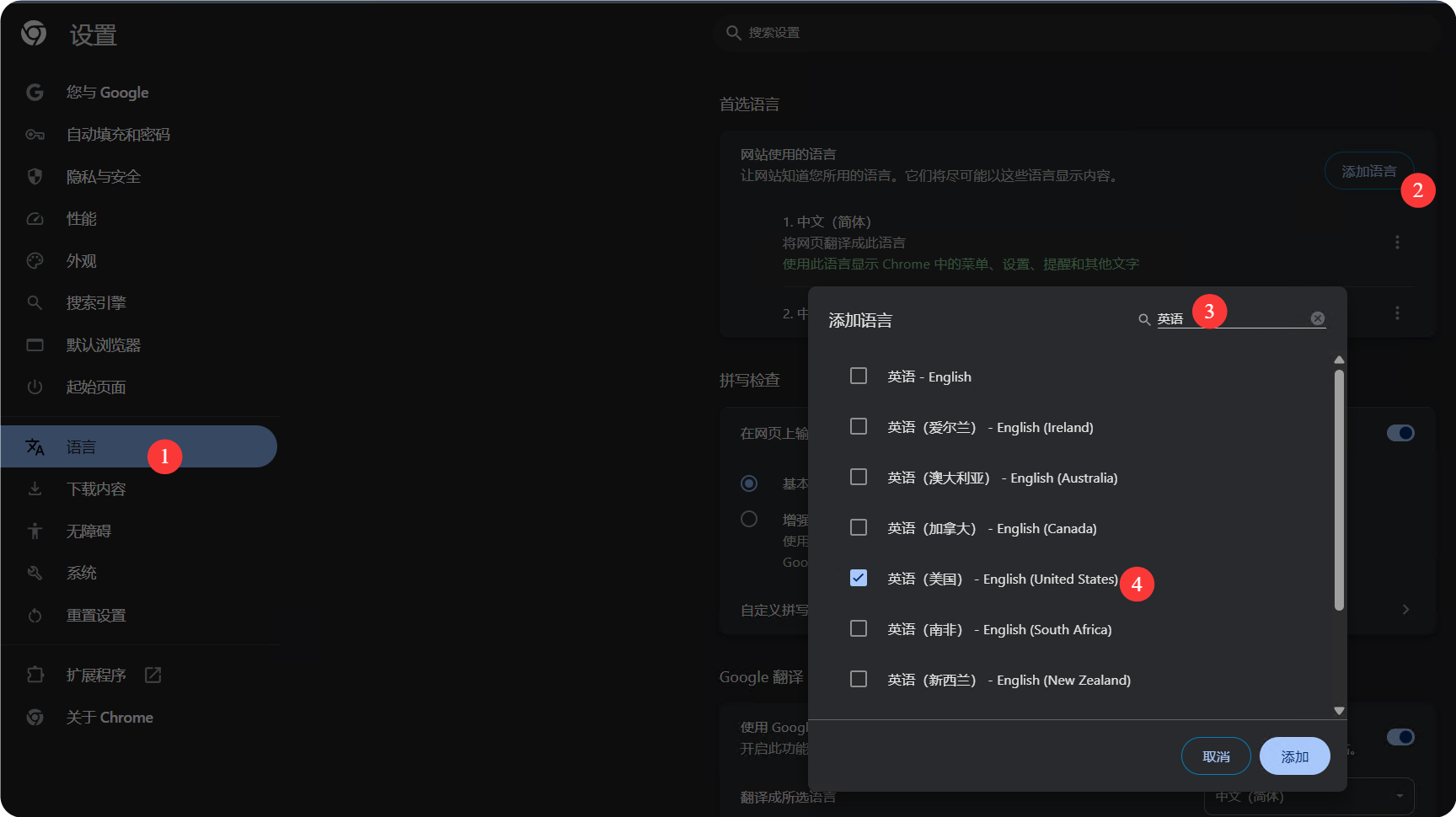This screenshot has width=1456, height=817.
Task: Toggle the 拼写检查 switch
Action: click(x=1400, y=433)
